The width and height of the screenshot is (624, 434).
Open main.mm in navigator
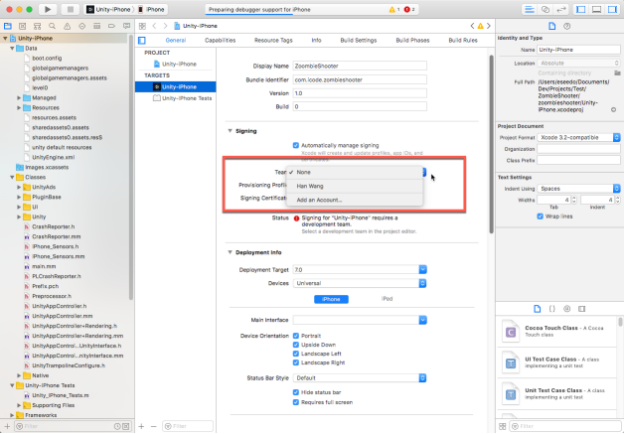pyautogui.click(x=44, y=267)
